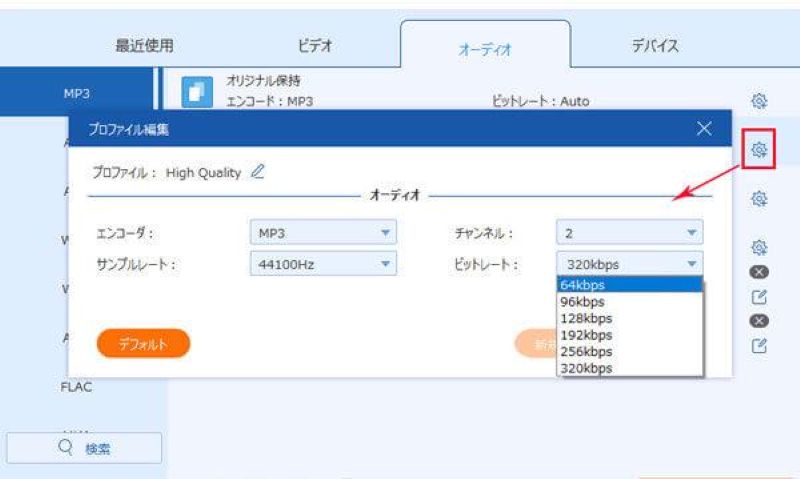Click the third settings gear icon
800x479 pixels.
(x=759, y=198)
